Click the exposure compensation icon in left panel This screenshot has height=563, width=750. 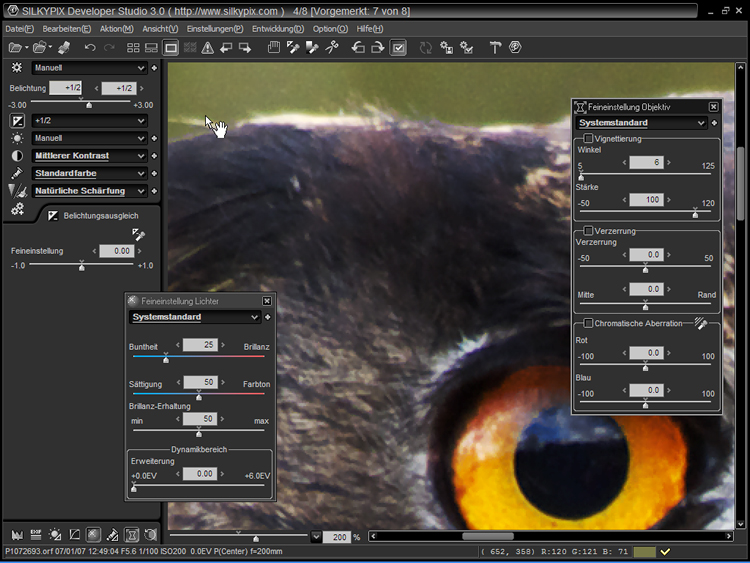[x=17, y=120]
